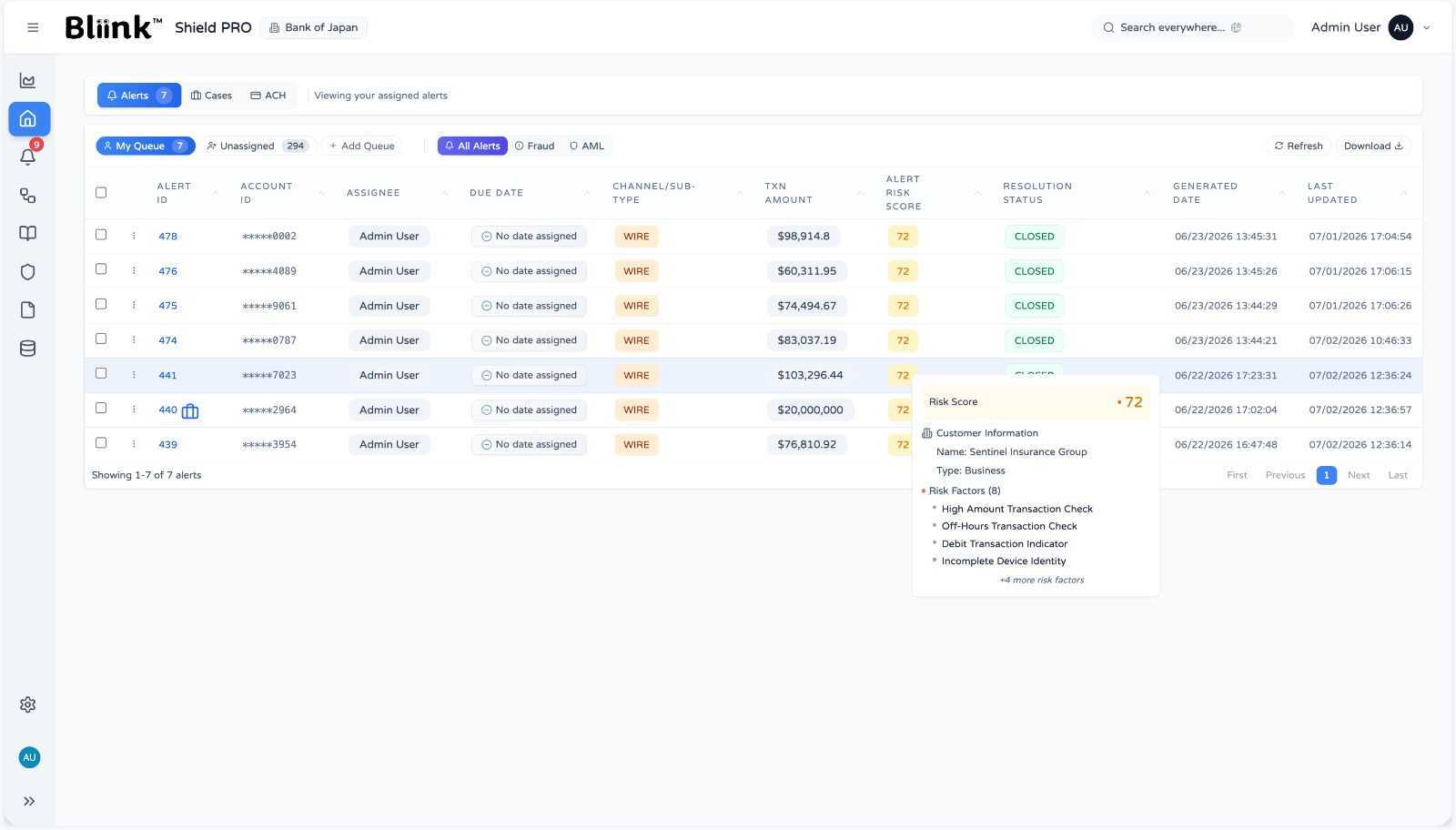
Task: Focus the Search everywhere field
Action: click(x=1192, y=27)
